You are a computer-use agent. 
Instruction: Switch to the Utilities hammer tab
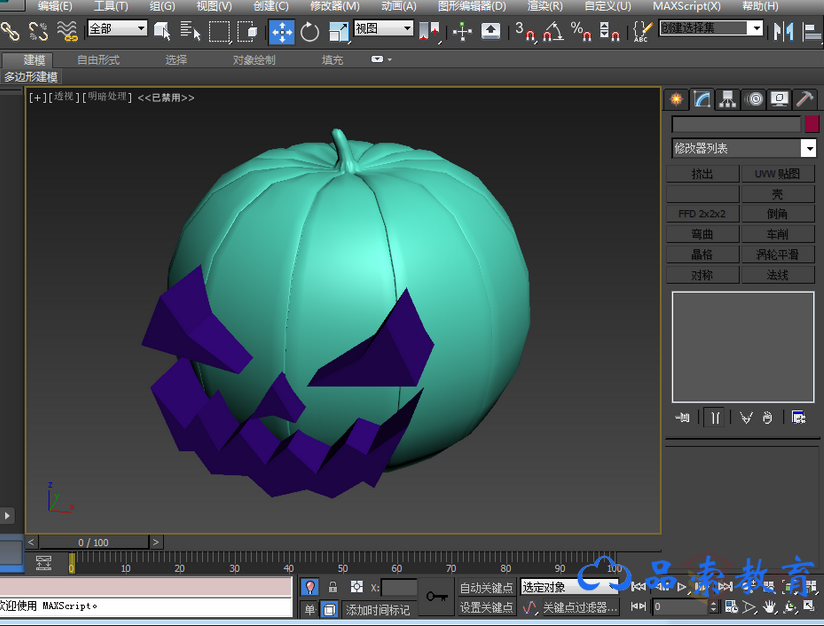coord(805,99)
